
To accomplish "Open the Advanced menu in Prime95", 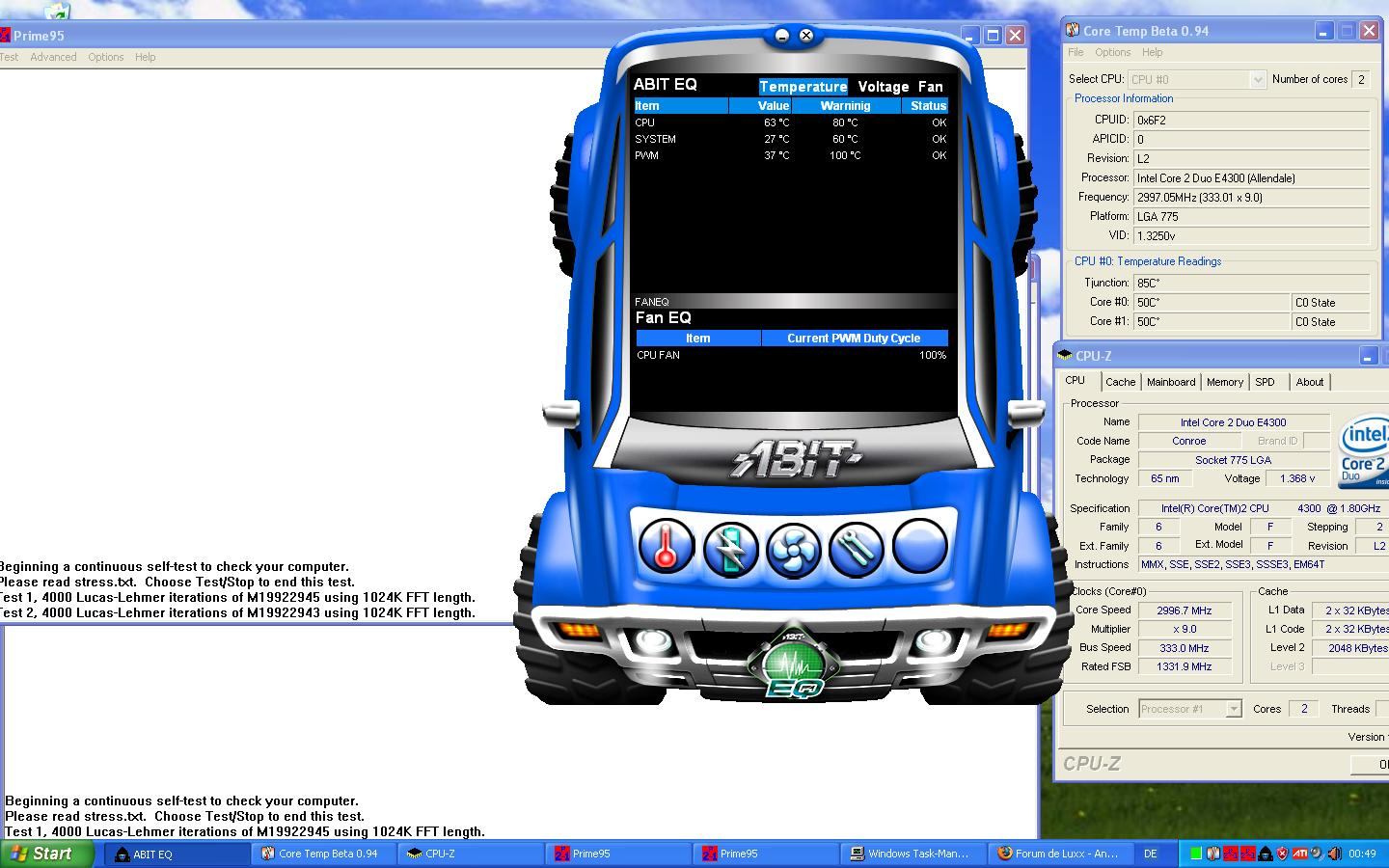I will (x=53, y=57).
